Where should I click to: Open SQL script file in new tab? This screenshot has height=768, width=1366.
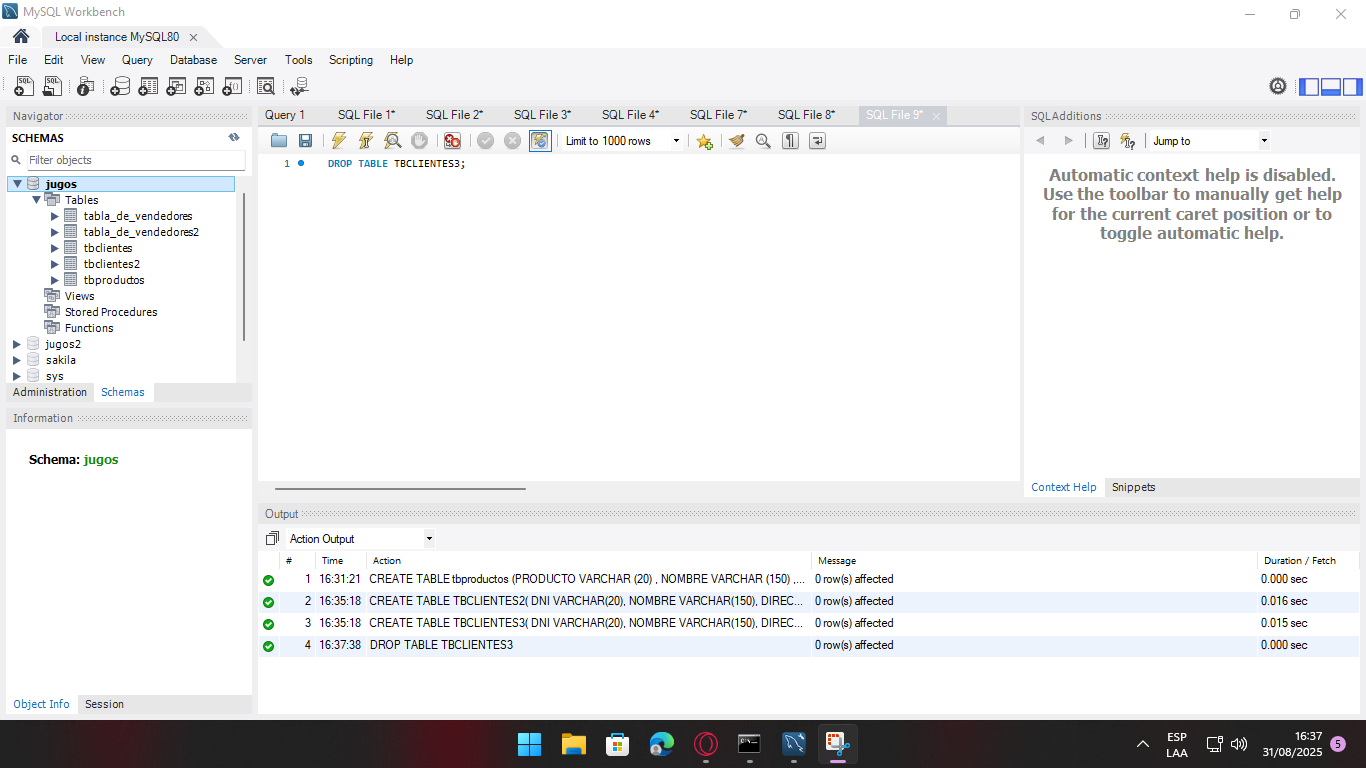tap(53, 87)
